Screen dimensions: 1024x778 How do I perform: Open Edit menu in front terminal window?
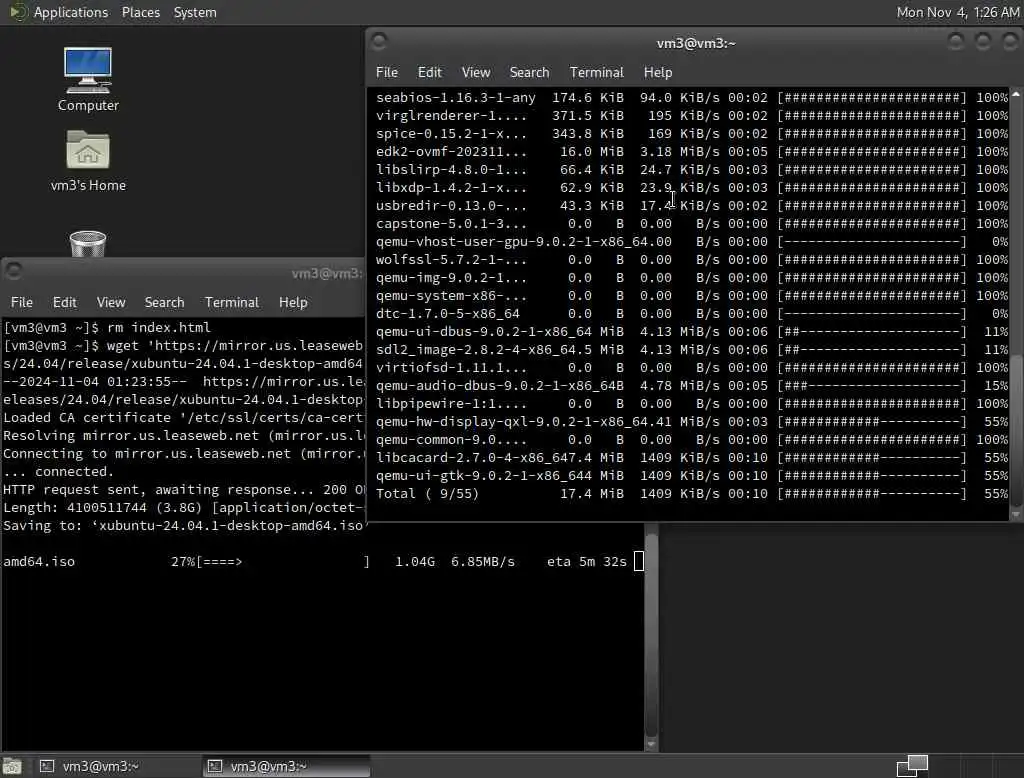coord(430,73)
